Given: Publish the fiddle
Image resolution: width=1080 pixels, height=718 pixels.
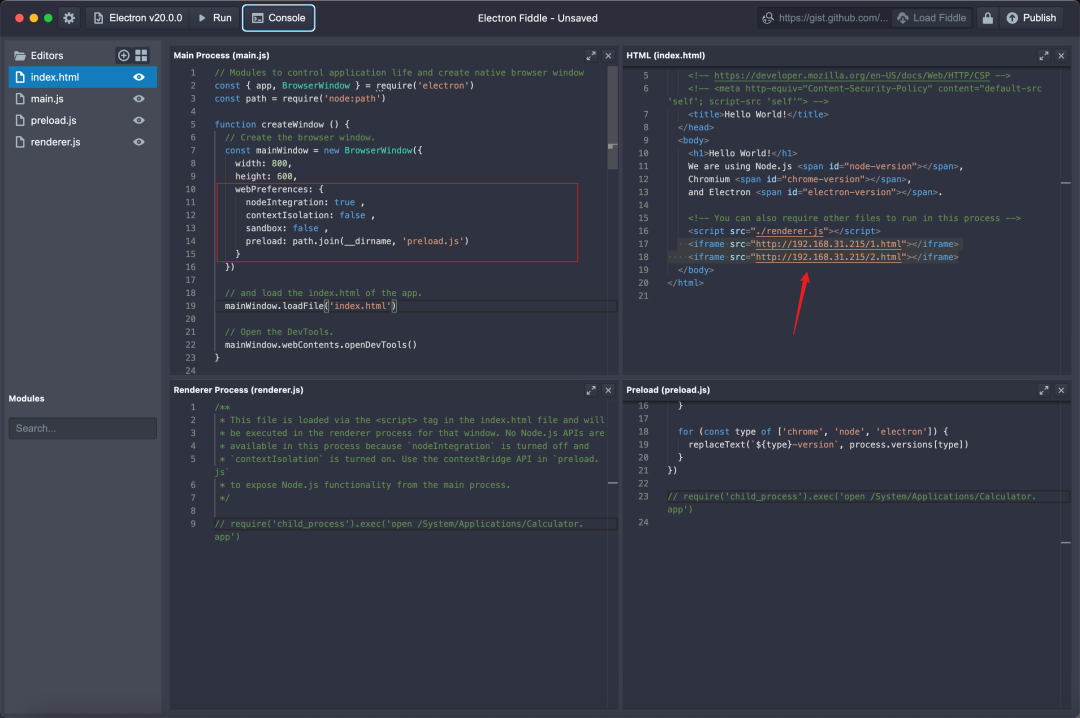Looking at the screenshot, I should point(1031,18).
